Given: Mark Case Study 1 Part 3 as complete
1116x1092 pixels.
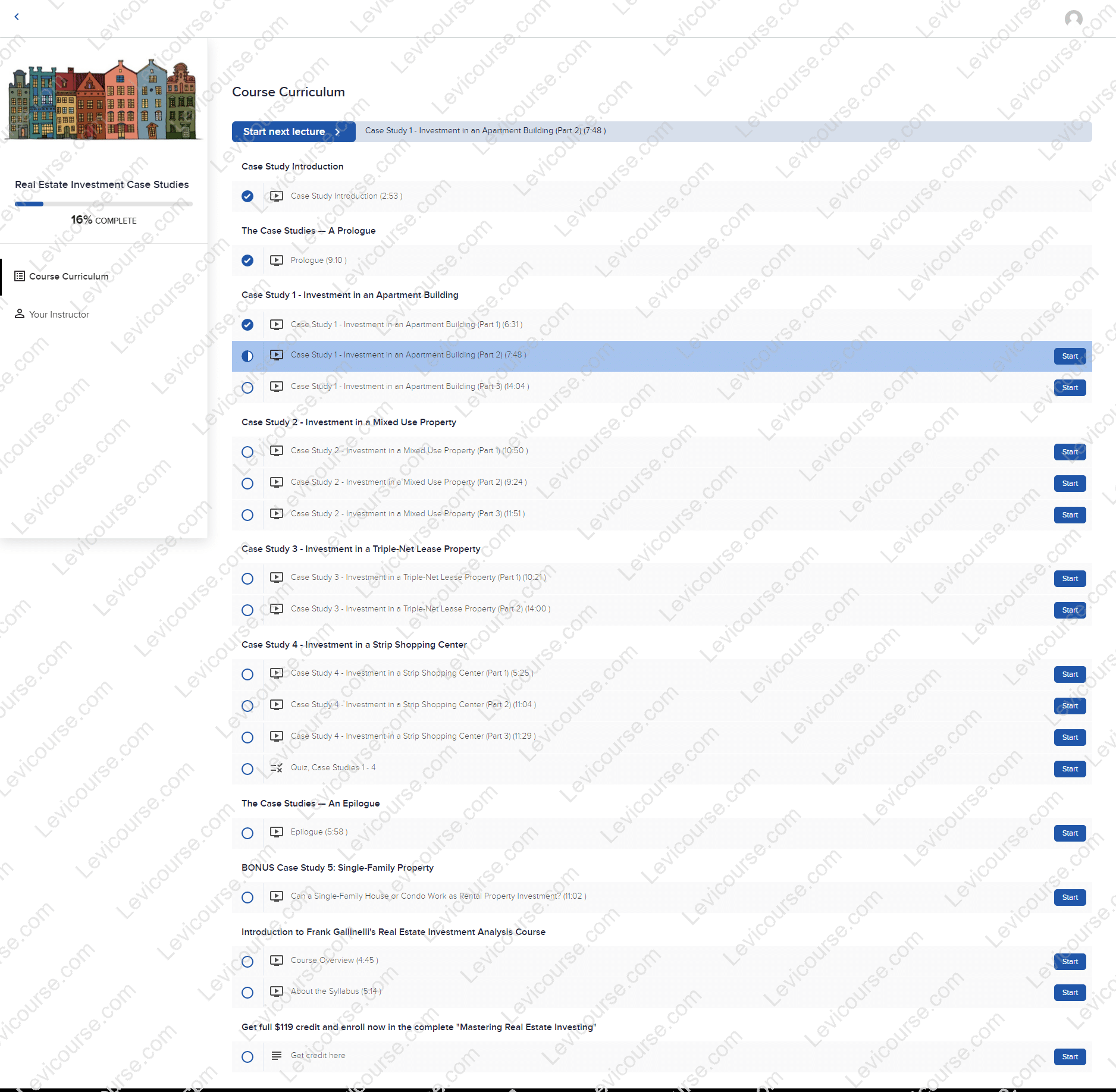Looking at the screenshot, I should 247,388.
